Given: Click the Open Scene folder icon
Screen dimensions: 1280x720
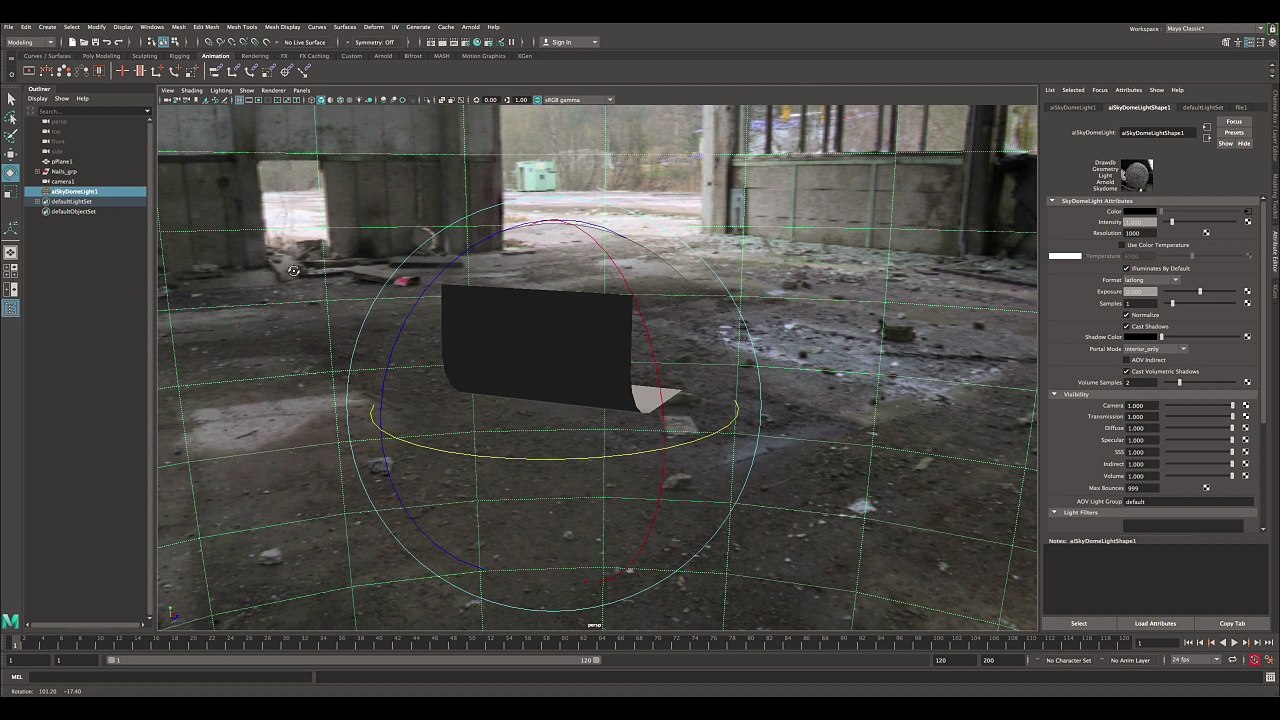Looking at the screenshot, I should (x=84, y=42).
